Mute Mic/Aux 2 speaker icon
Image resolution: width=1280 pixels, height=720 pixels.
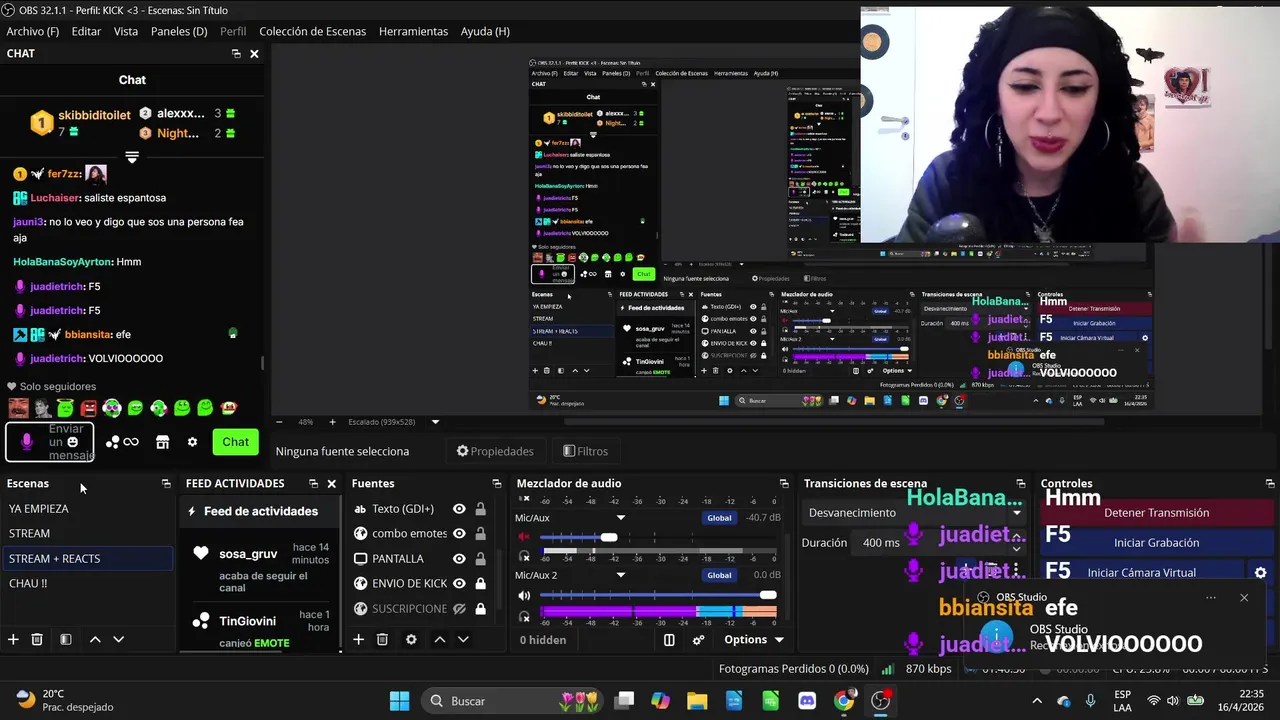click(x=524, y=595)
